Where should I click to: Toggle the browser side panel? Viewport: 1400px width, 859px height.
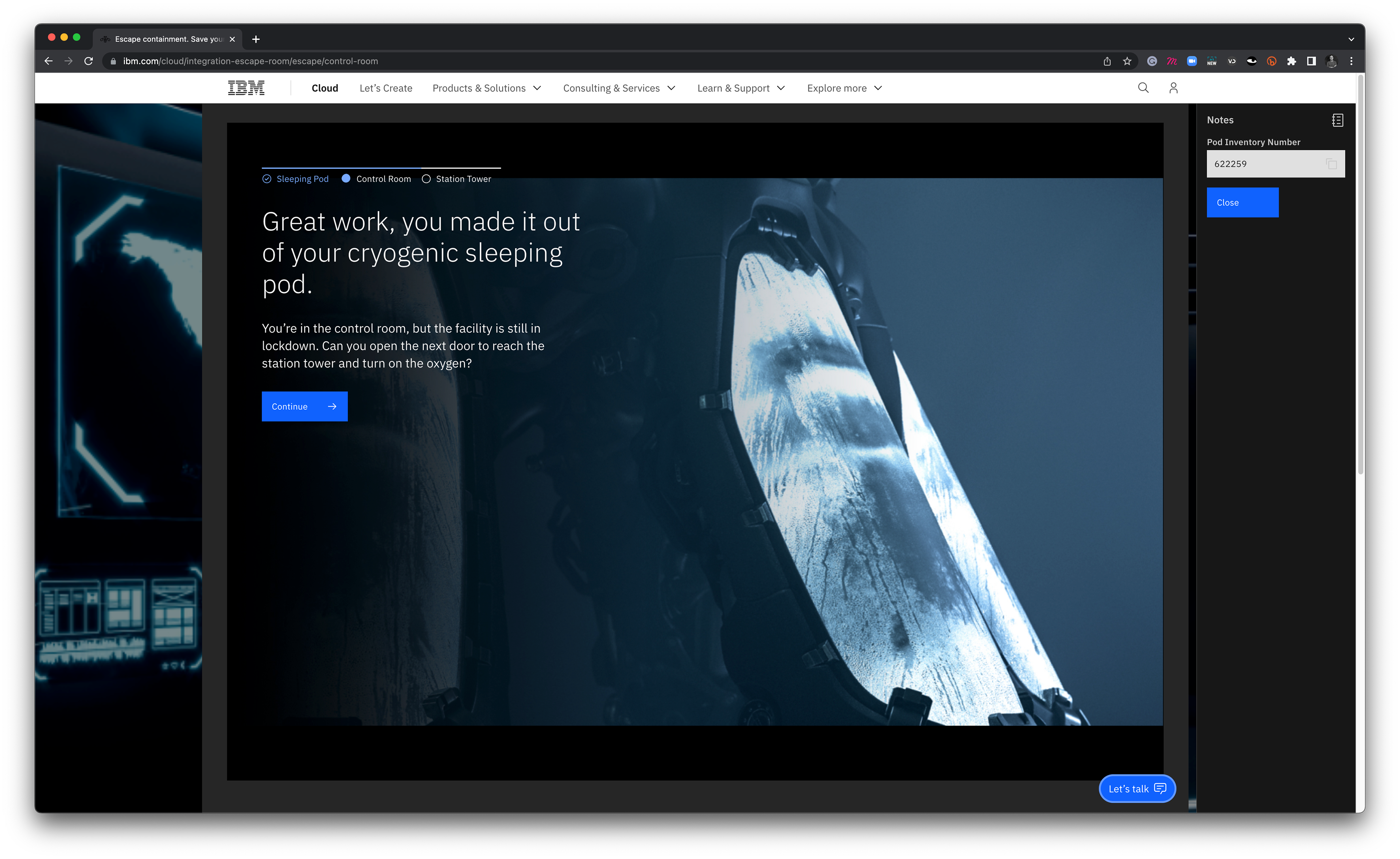coord(1311,61)
